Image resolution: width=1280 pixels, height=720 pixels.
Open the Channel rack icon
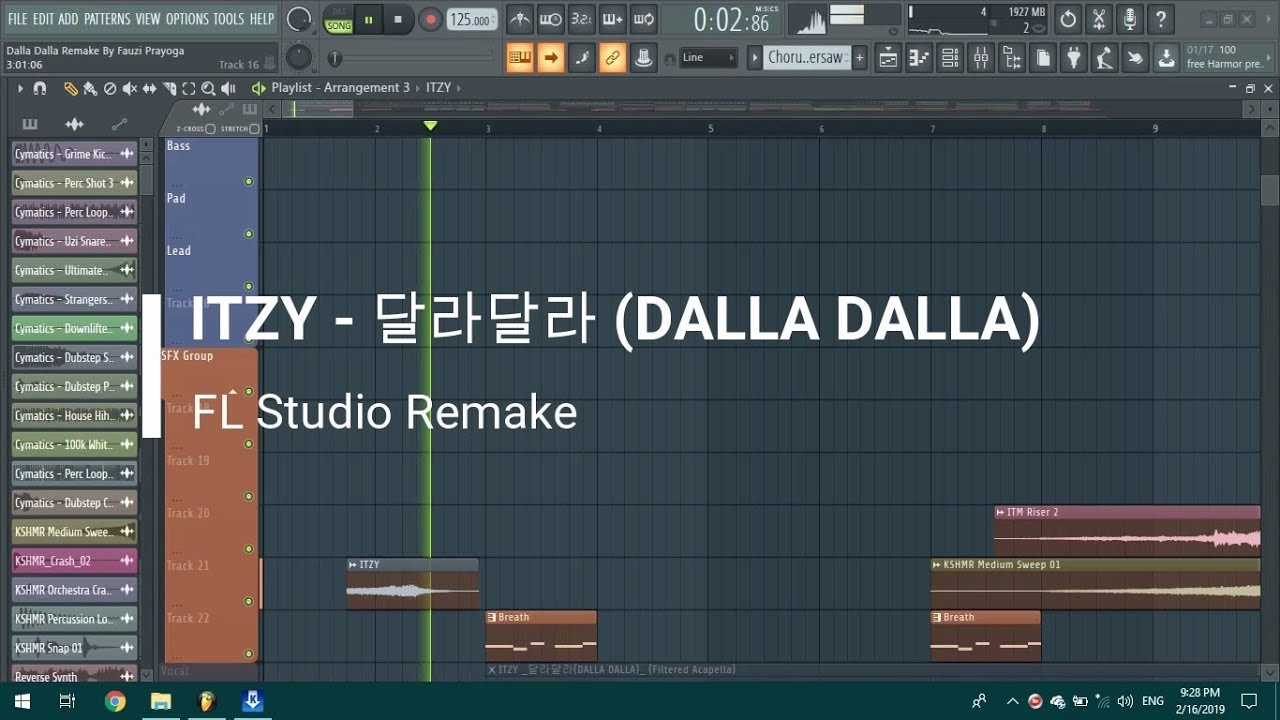tap(950, 58)
